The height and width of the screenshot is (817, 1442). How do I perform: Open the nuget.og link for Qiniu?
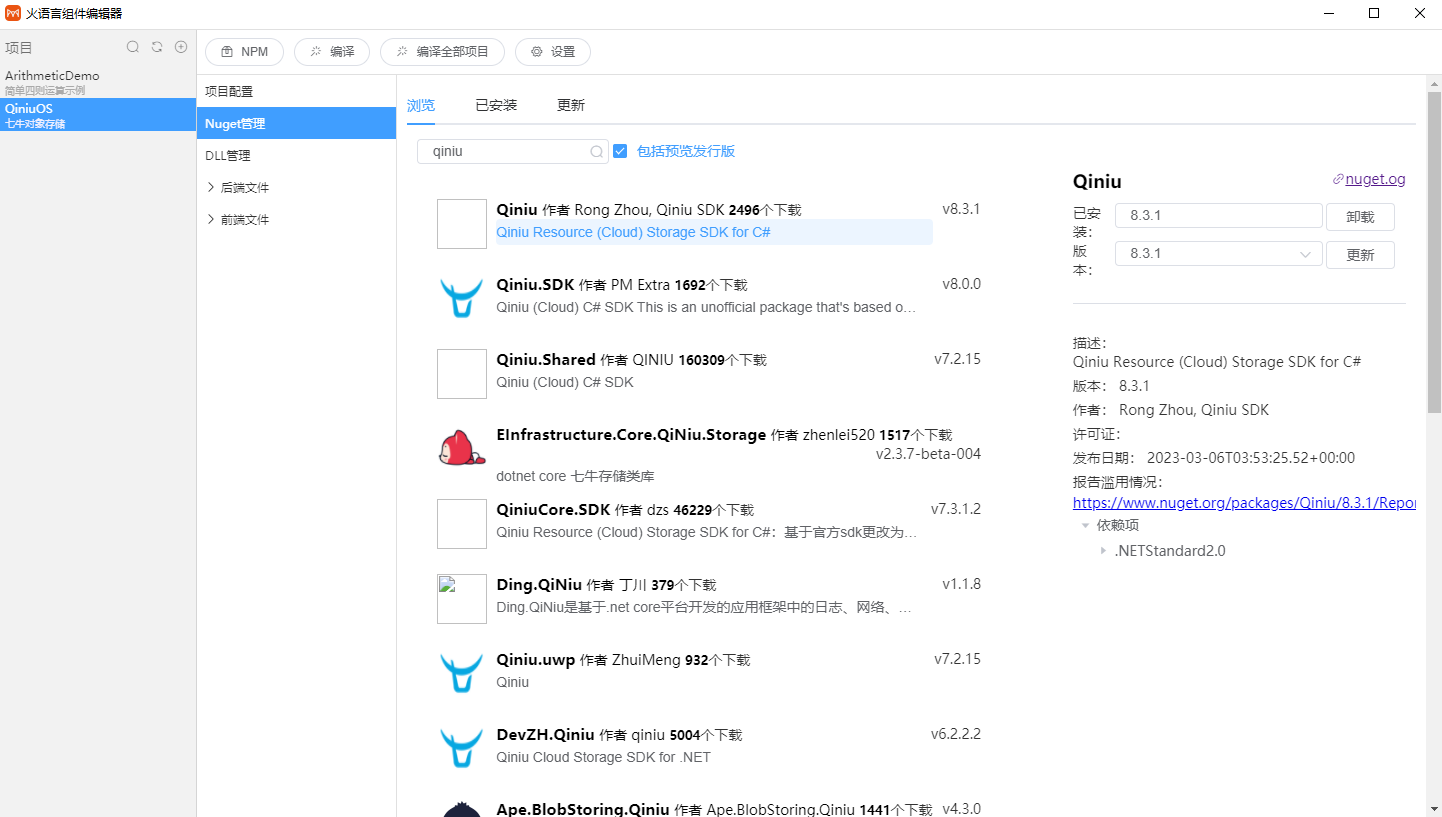click(1375, 178)
